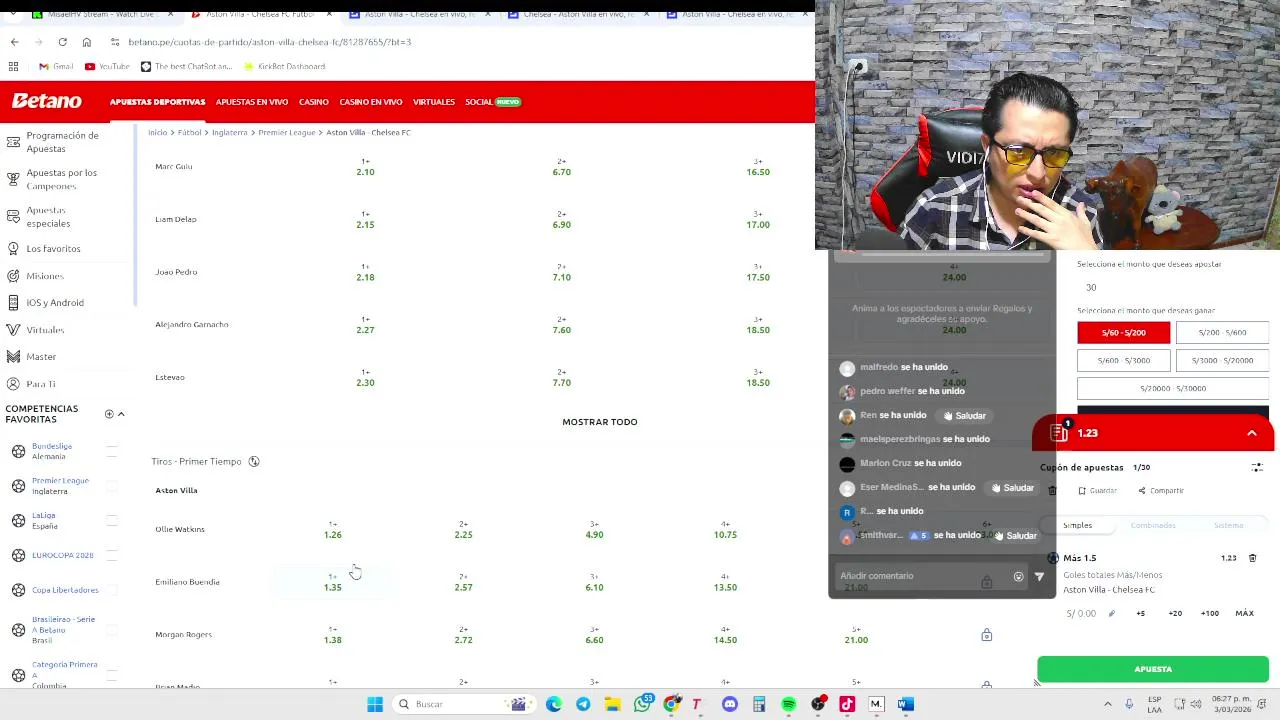Go back in browser history
This screenshot has height=720, width=1280.
pyautogui.click(x=14, y=42)
